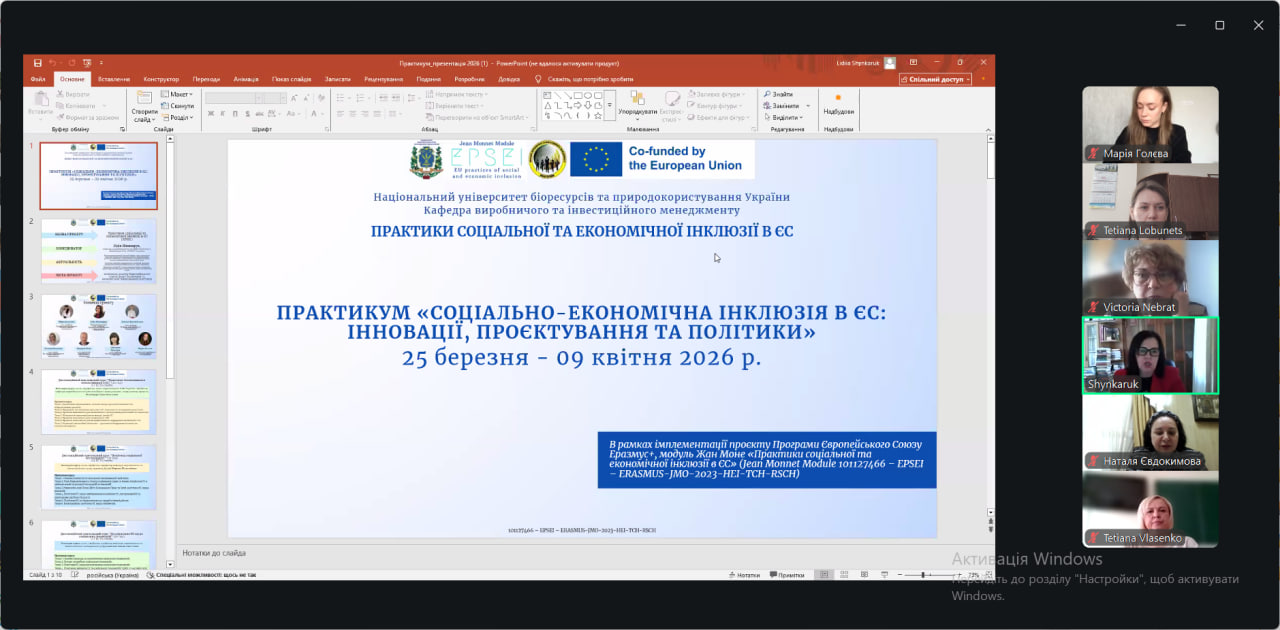
Task: Select slide 3 thumbnail with team photos
Action: click(x=98, y=326)
